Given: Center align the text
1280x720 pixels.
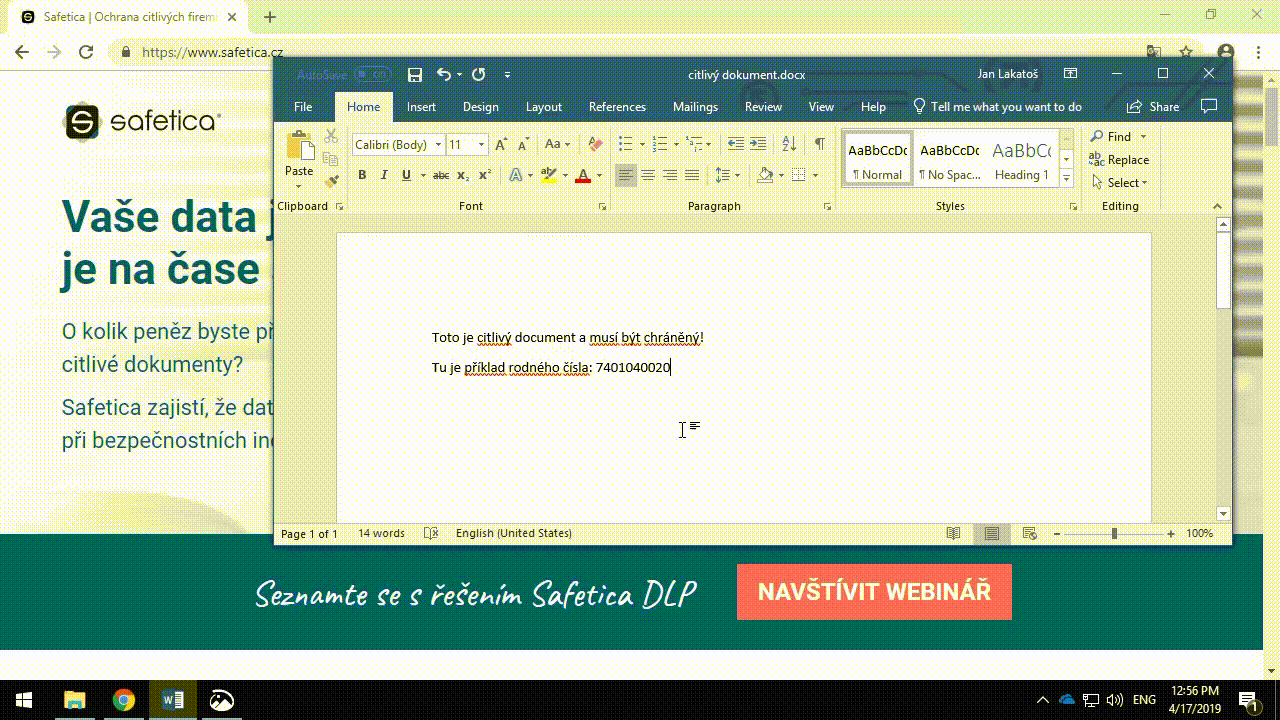Looking at the screenshot, I should (648, 176).
